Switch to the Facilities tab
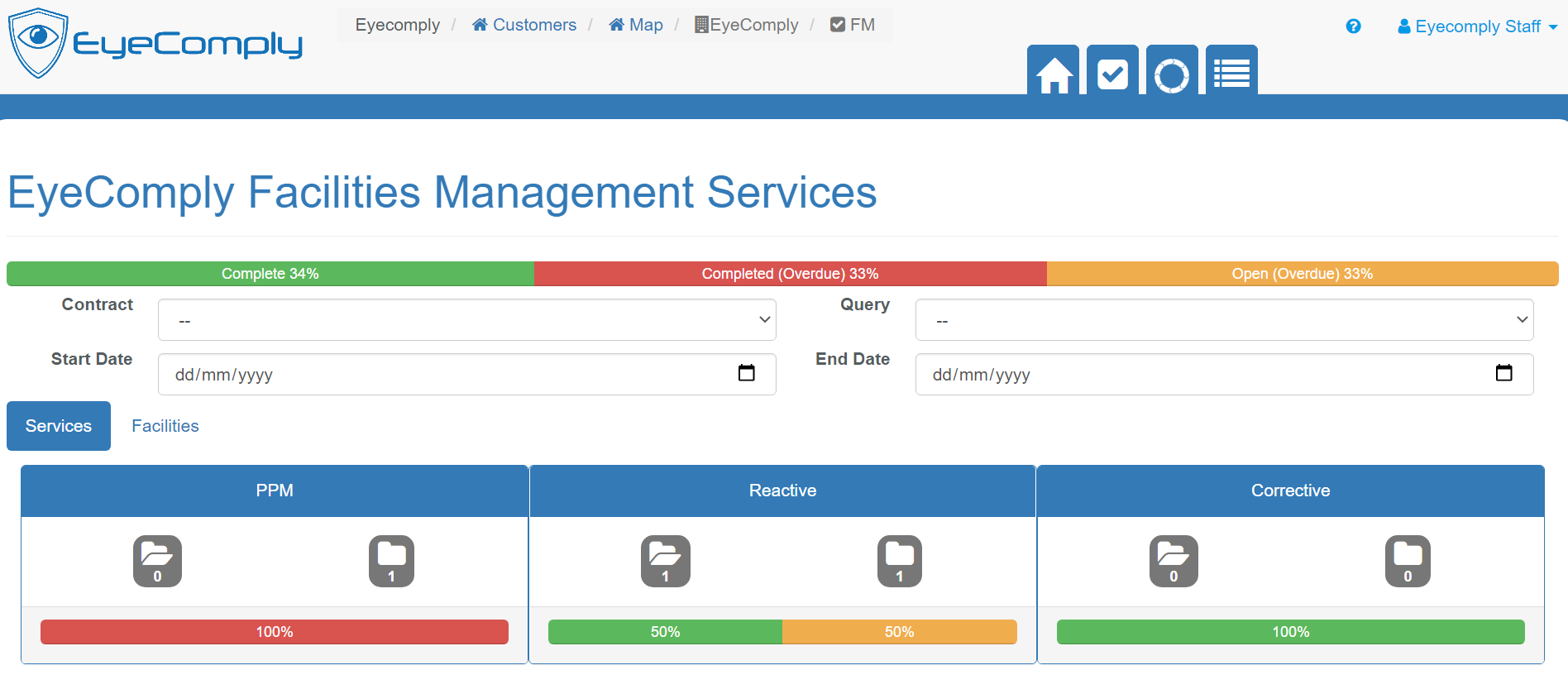 pos(165,426)
